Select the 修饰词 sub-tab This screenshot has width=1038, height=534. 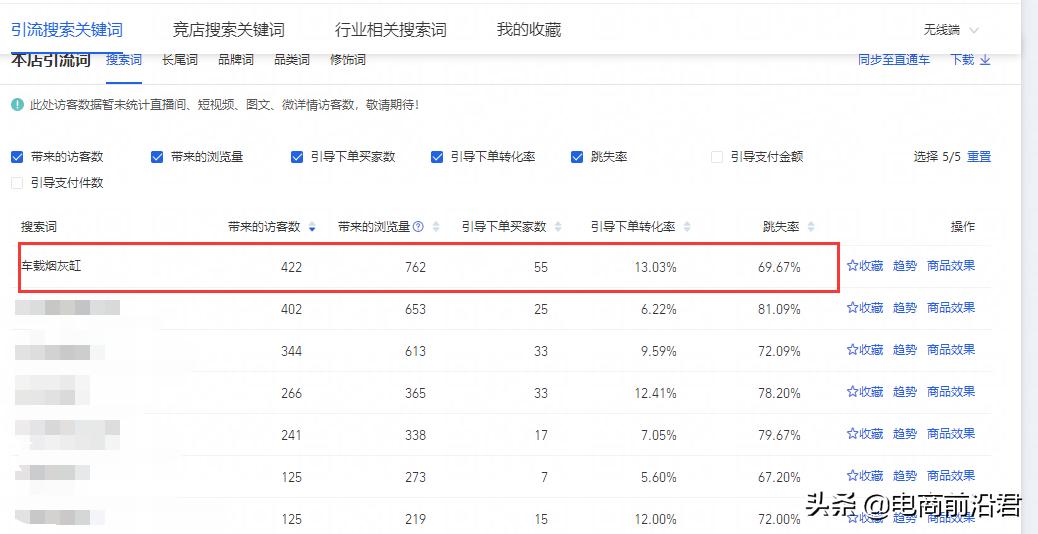pos(348,60)
